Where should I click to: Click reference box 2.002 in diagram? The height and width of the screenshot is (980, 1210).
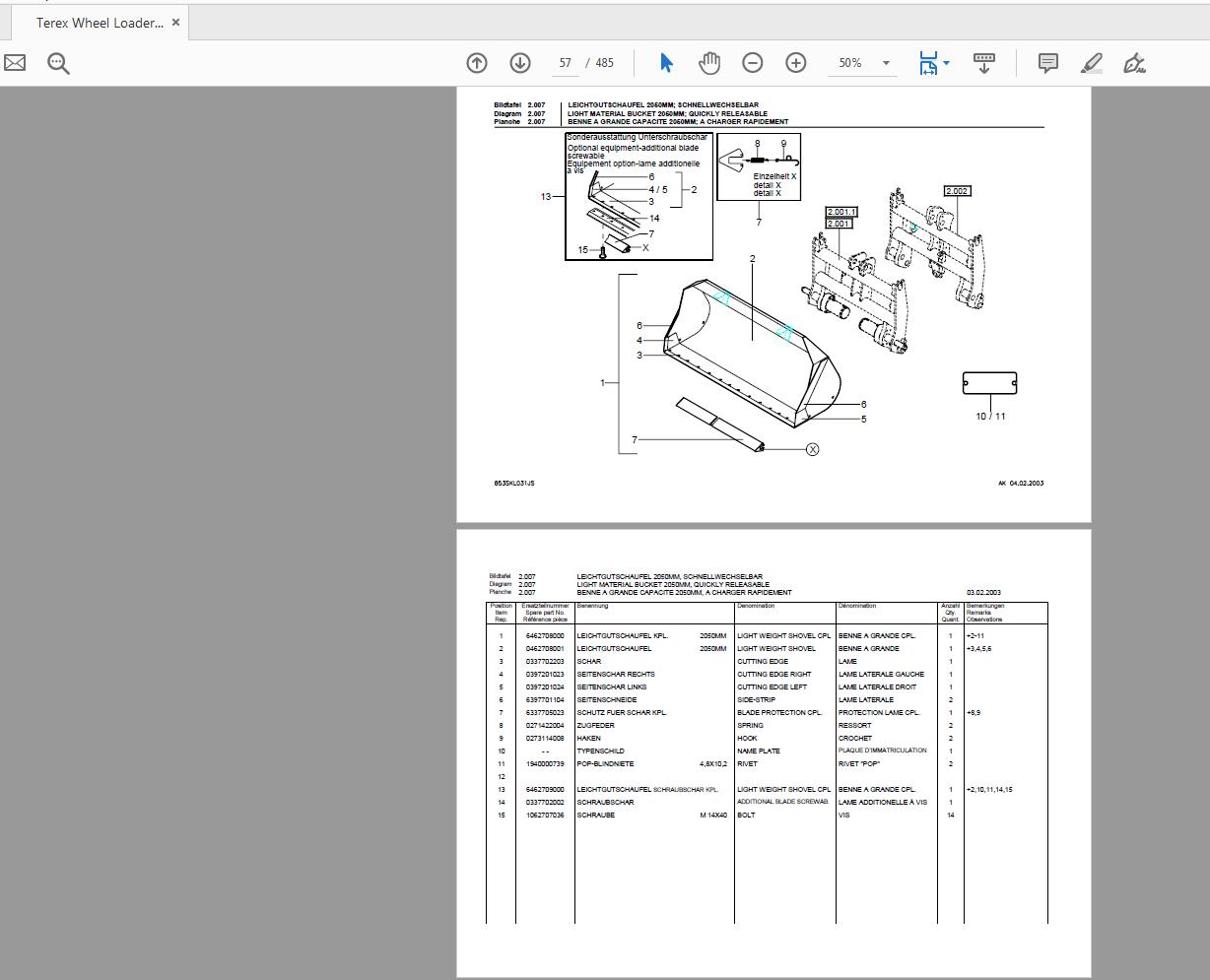click(957, 191)
